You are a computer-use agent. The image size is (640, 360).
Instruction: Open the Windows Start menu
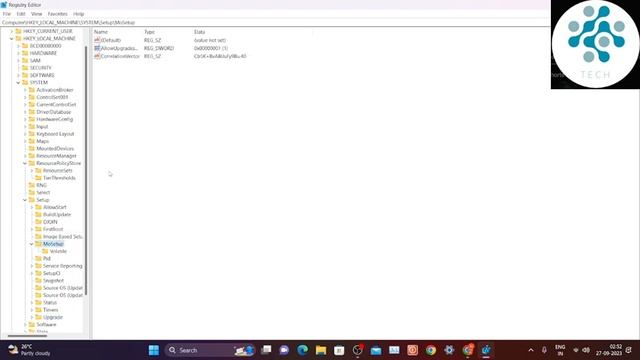[x=154, y=350]
